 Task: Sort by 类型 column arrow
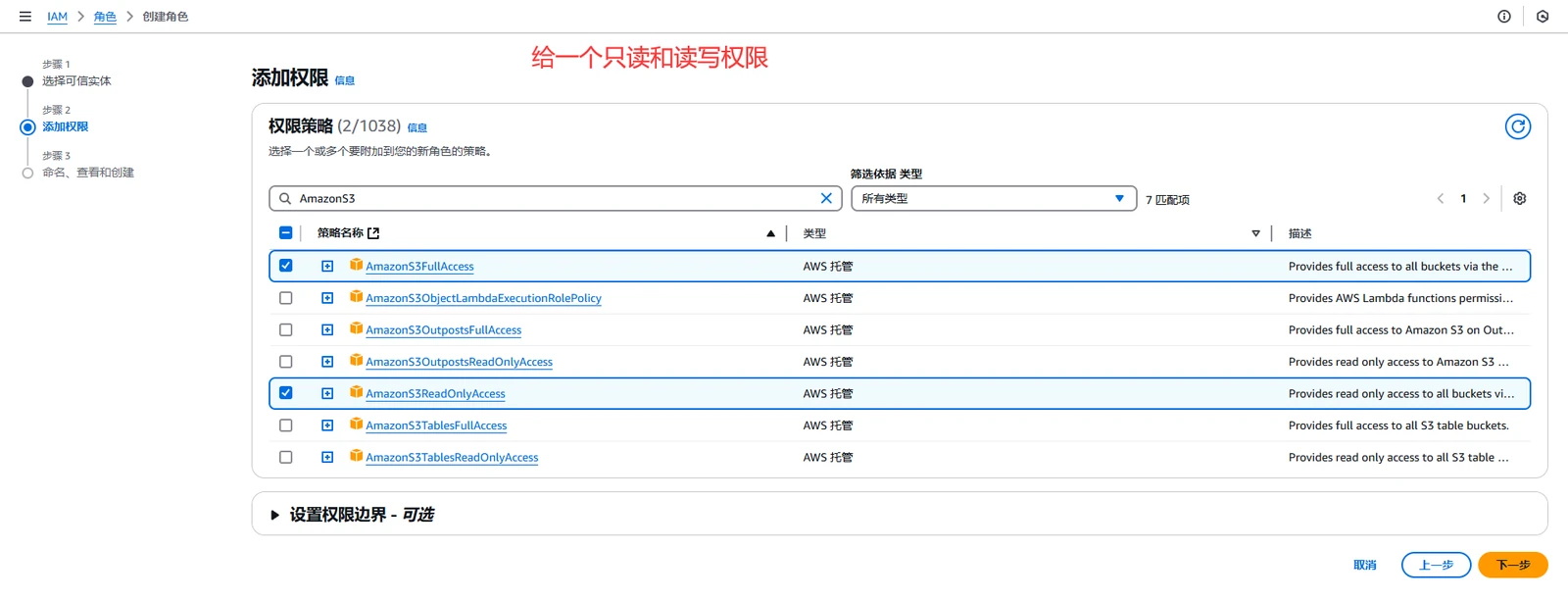click(x=1255, y=233)
